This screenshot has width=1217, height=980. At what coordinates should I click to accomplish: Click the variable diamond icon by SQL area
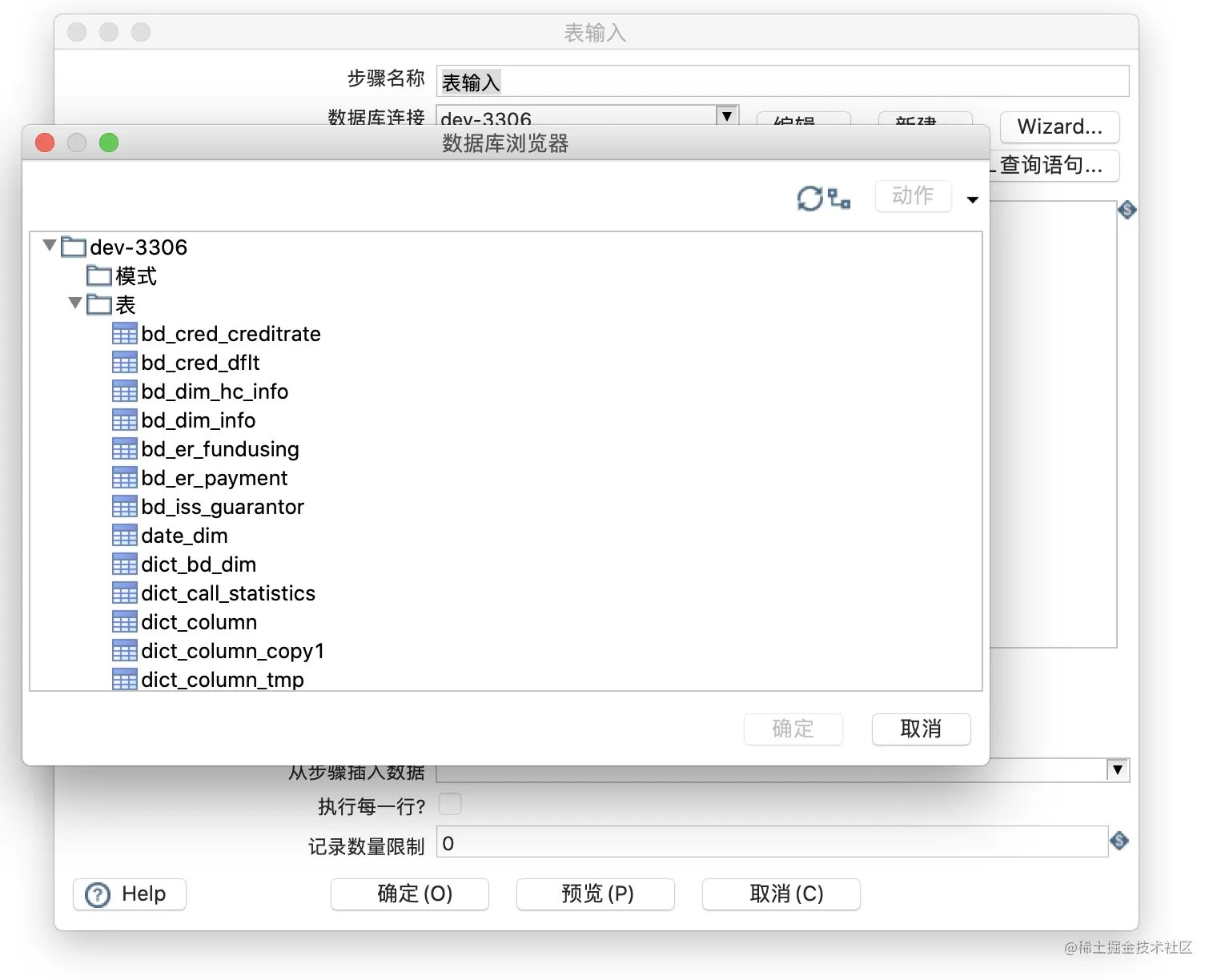[1127, 210]
